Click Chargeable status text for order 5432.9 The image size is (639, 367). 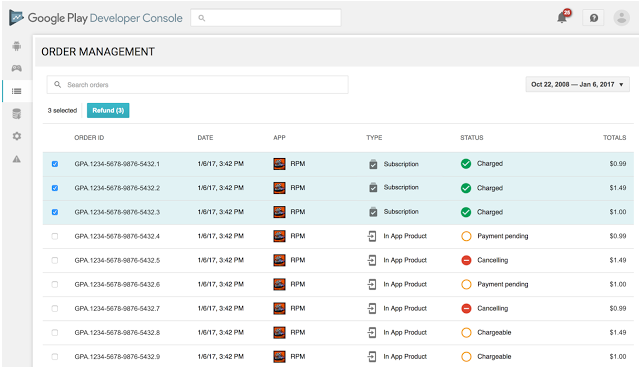click(494, 356)
